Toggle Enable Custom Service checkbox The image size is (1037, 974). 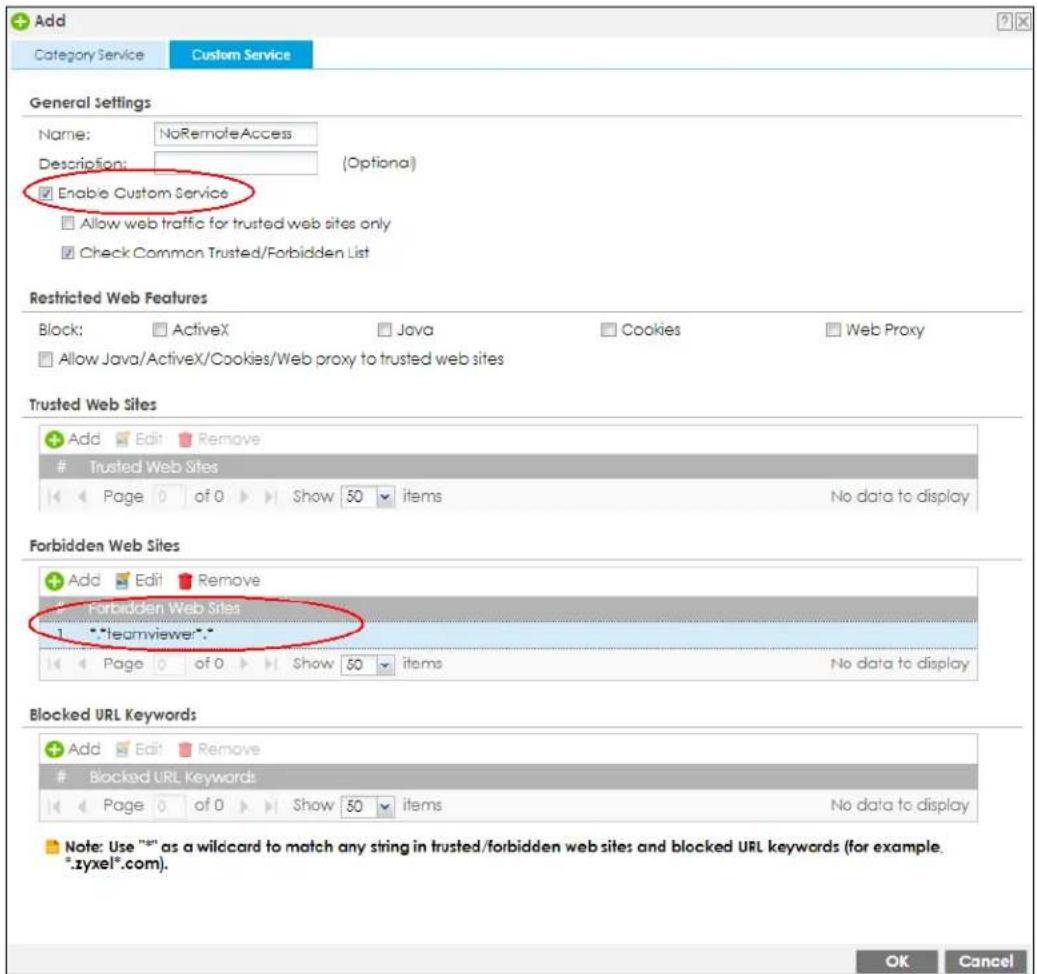point(46,193)
